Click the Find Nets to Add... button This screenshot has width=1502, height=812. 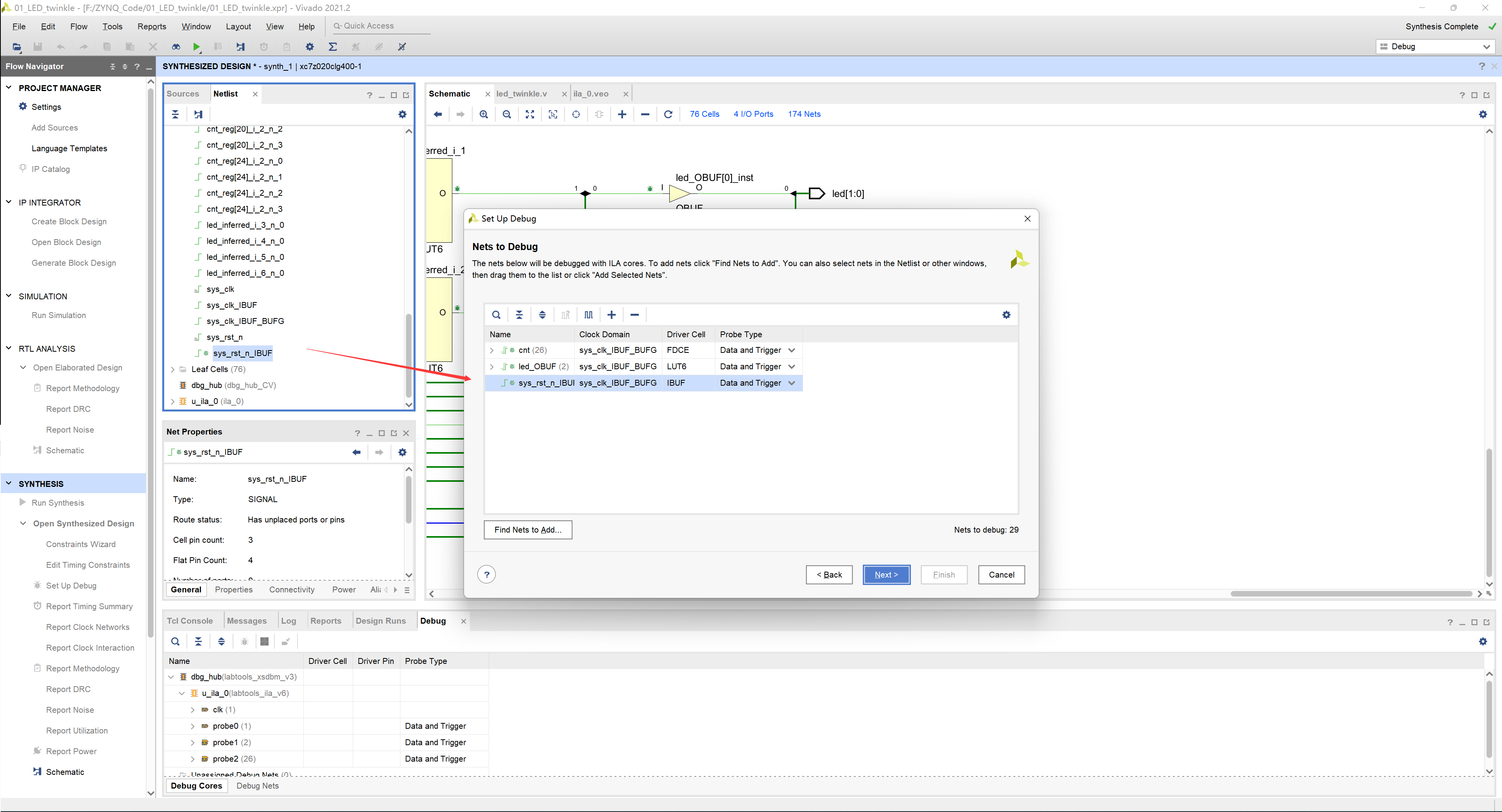tap(528, 530)
